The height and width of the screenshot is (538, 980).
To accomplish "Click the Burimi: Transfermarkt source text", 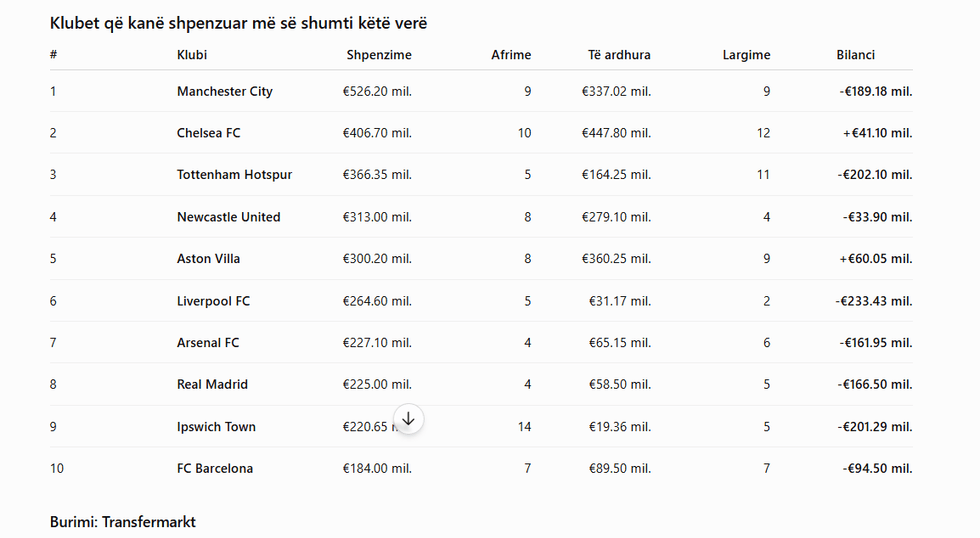I will point(122,522).
